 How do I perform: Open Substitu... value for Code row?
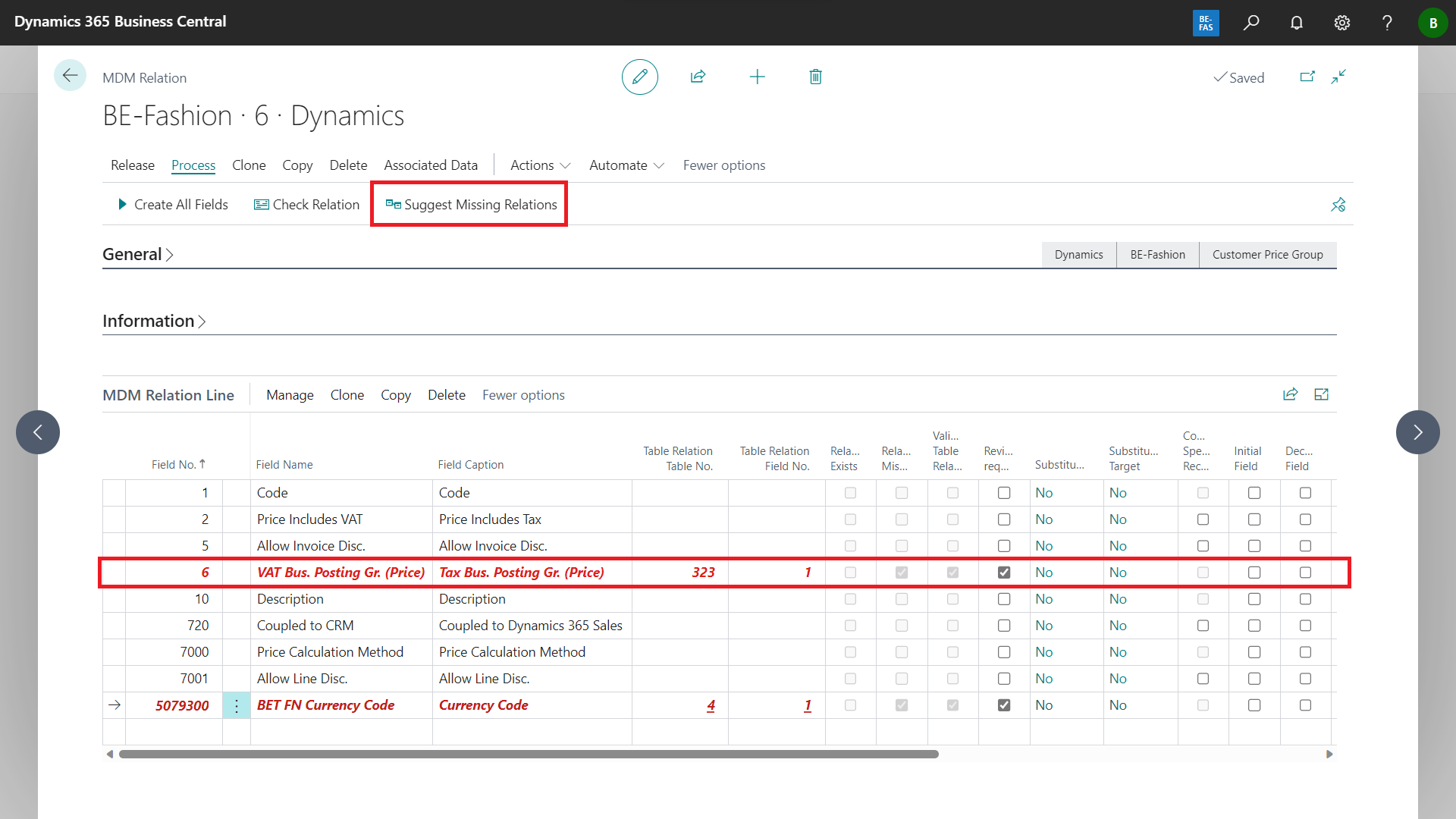[1043, 493]
